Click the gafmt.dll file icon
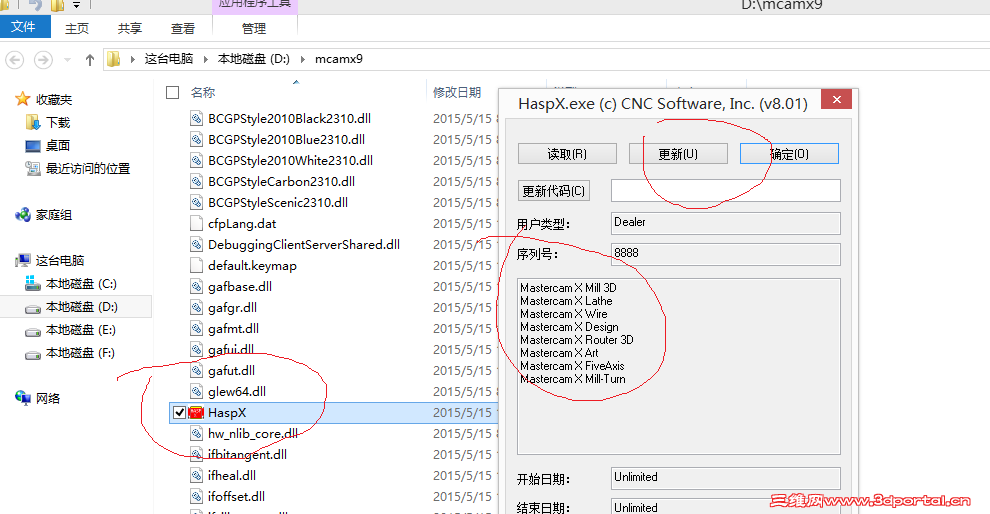 tap(196, 328)
